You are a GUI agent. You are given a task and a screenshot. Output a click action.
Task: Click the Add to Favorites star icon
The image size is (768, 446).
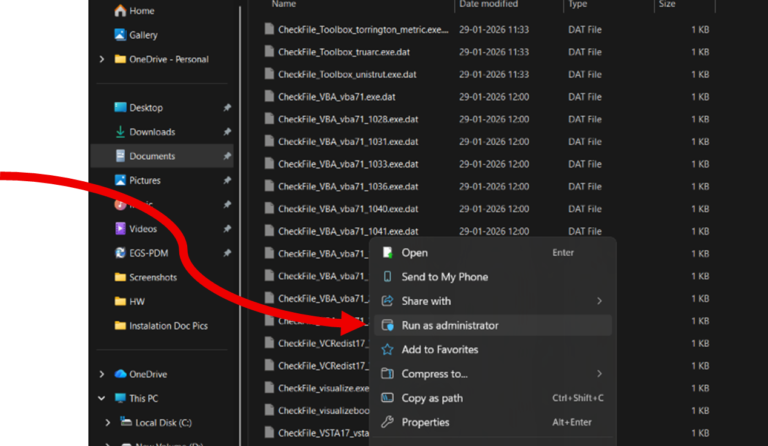click(388, 350)
